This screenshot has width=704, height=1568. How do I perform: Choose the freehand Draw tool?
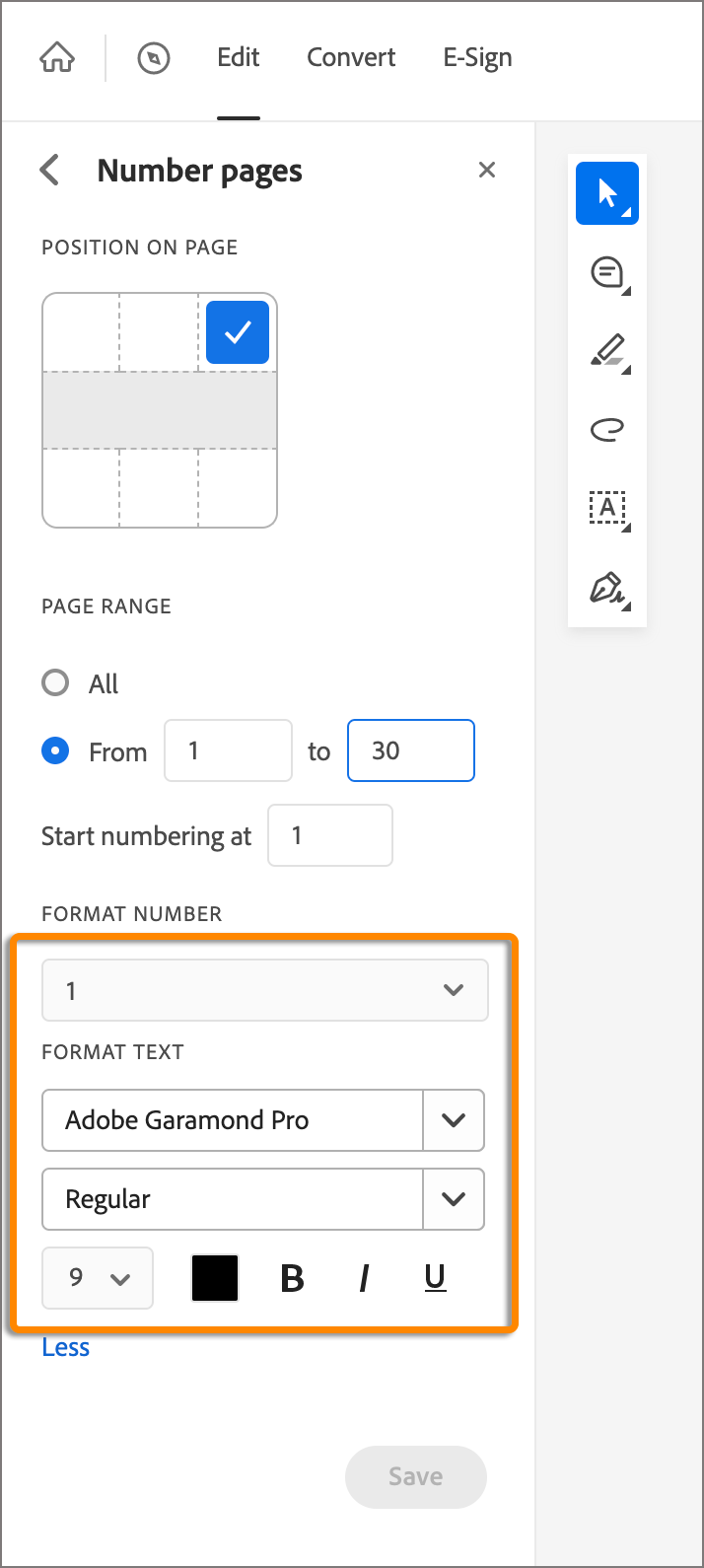pyautogui.click(x=606, y=429)
